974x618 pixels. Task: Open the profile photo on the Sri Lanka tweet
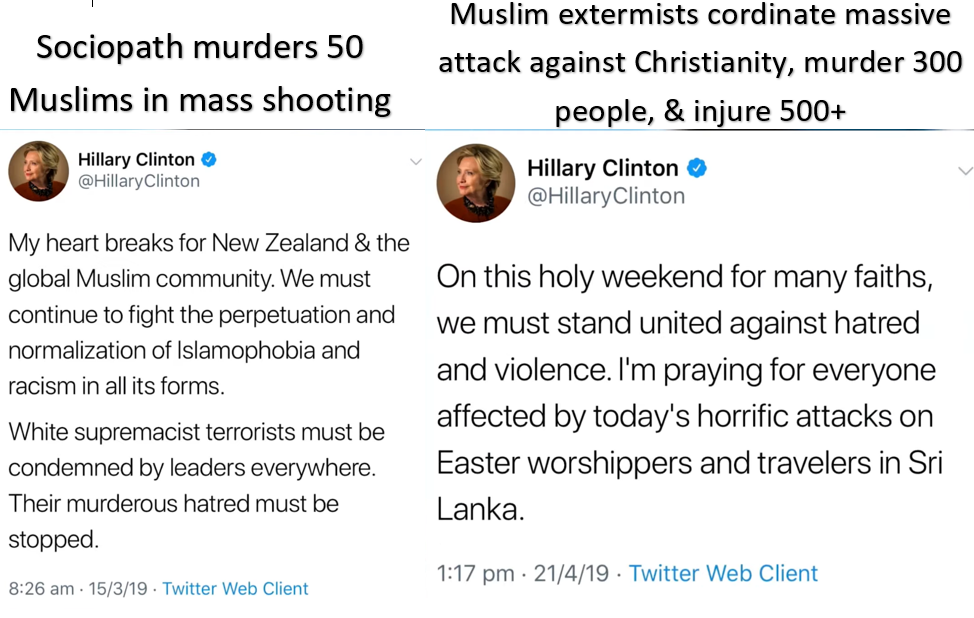(475, 182)
